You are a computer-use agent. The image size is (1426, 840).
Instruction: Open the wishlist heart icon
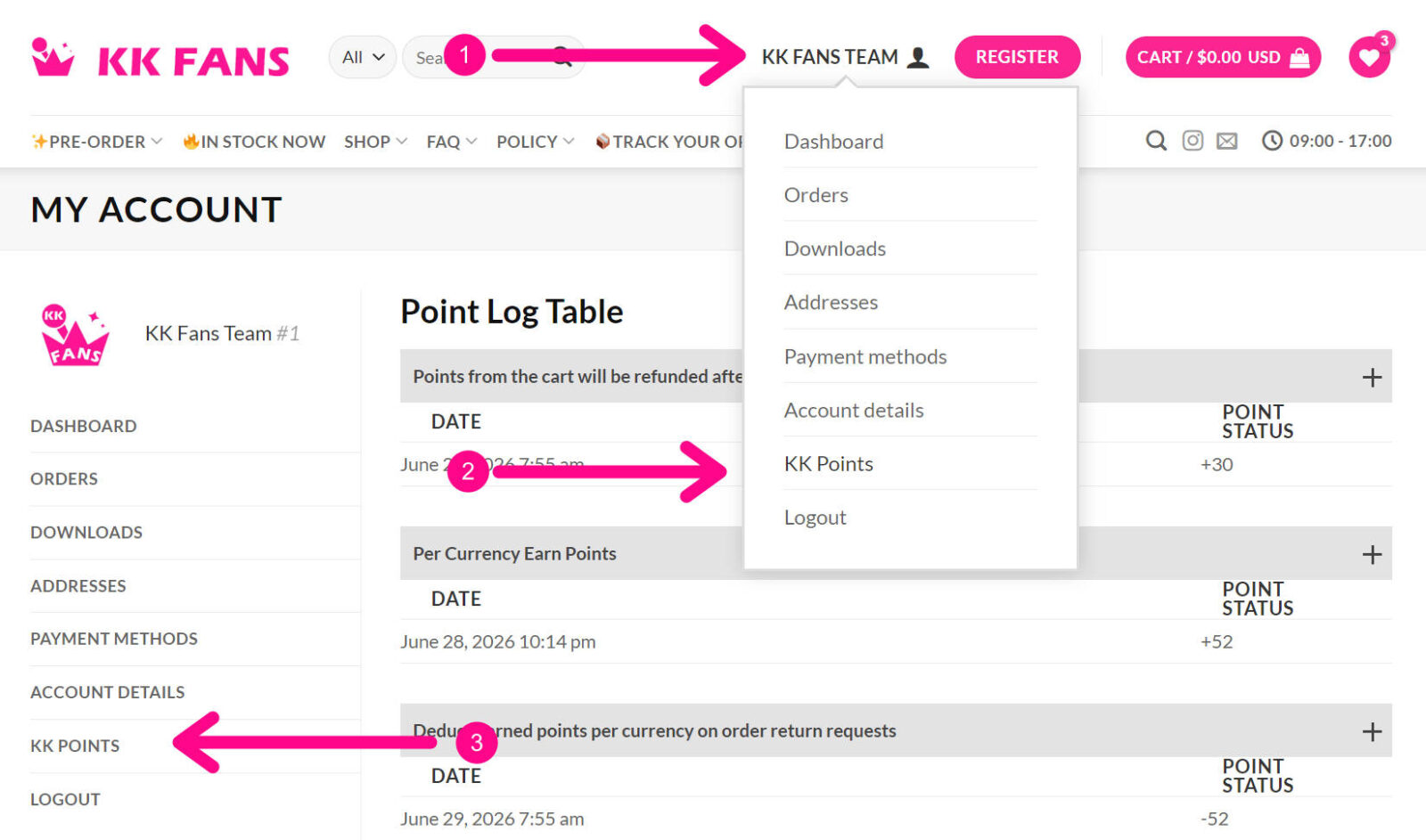point(1369,58)
